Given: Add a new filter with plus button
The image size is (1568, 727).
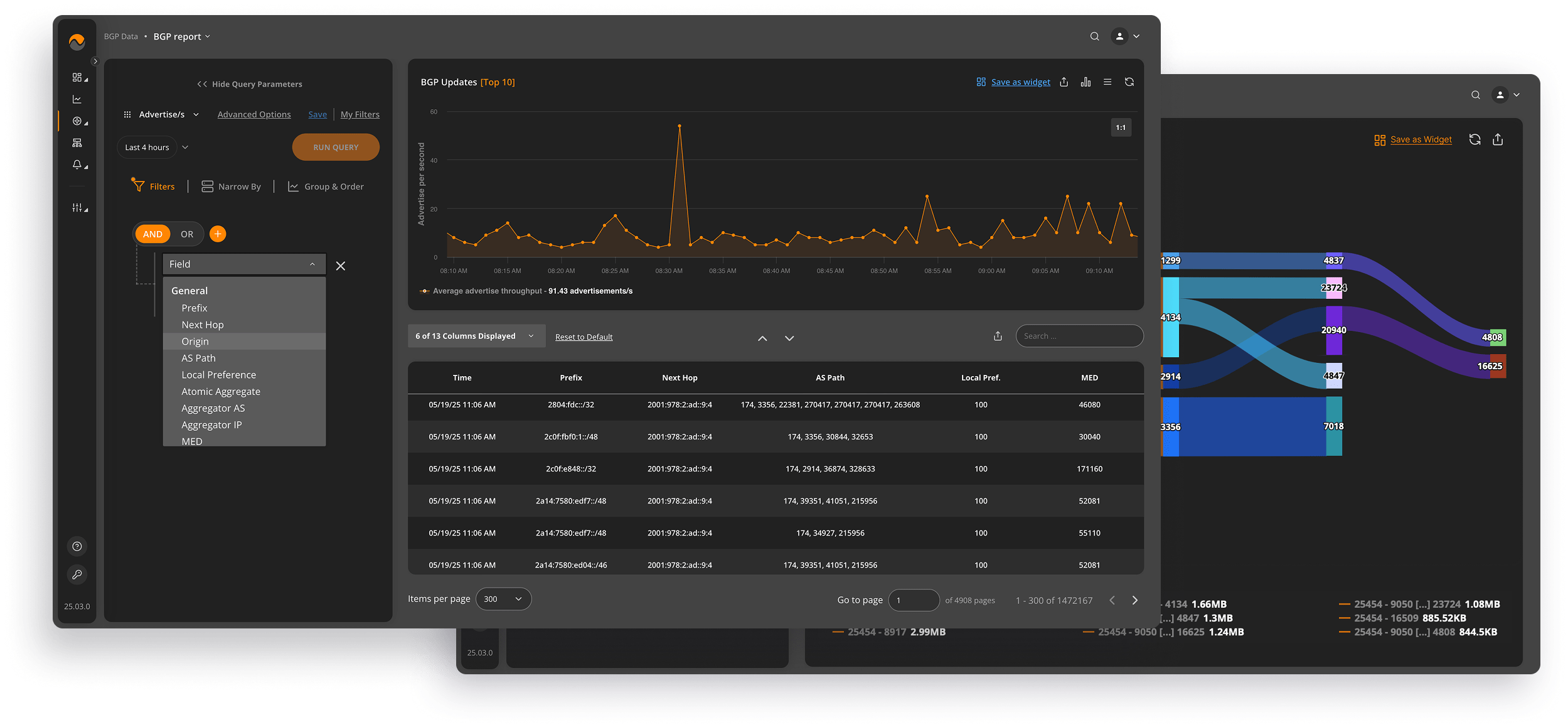Looking at the screenshot, I should (x=218, y=234).
